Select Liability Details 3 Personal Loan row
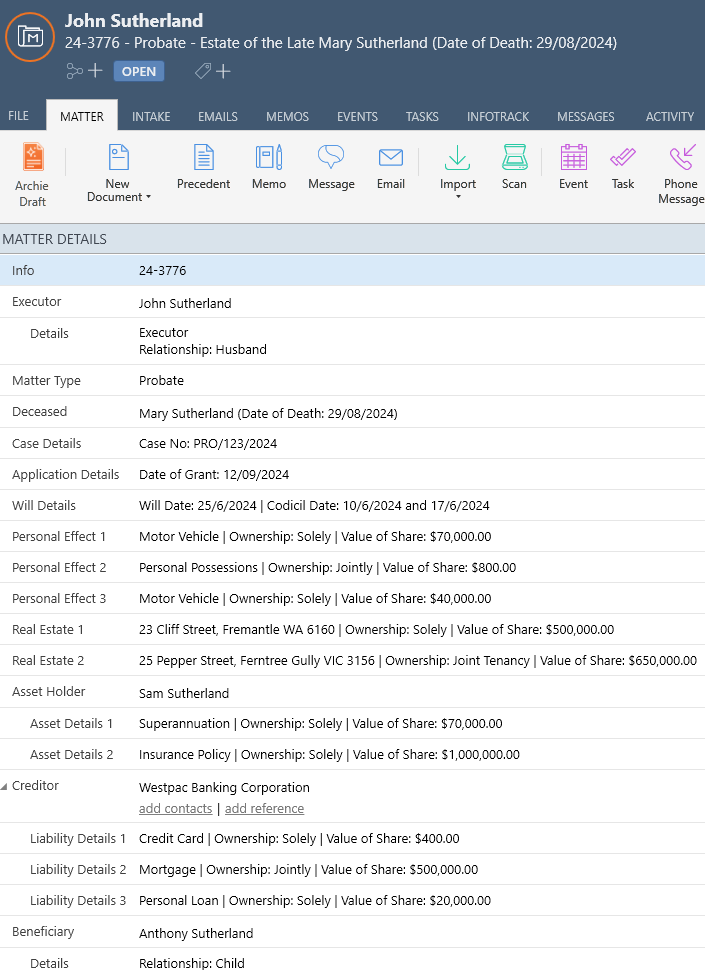705x970 pixels. [352, 900]
